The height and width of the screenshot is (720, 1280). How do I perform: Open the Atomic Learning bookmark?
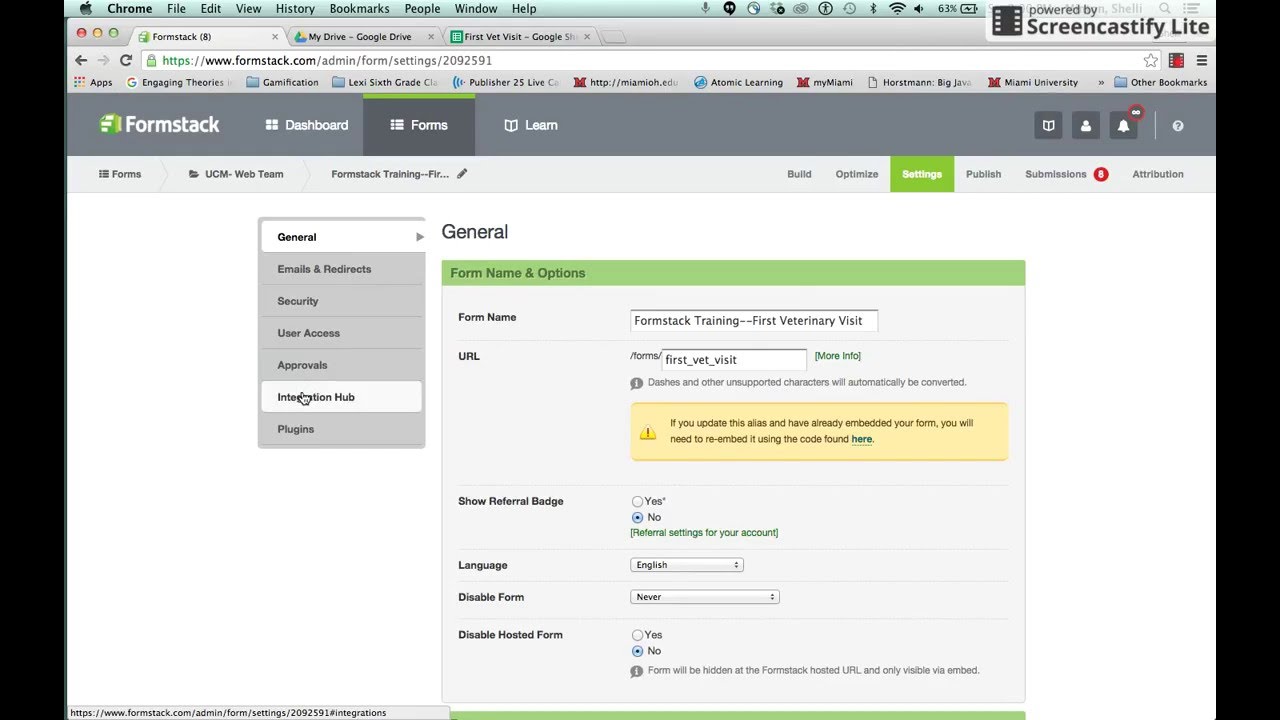click(x=738, y=82)
